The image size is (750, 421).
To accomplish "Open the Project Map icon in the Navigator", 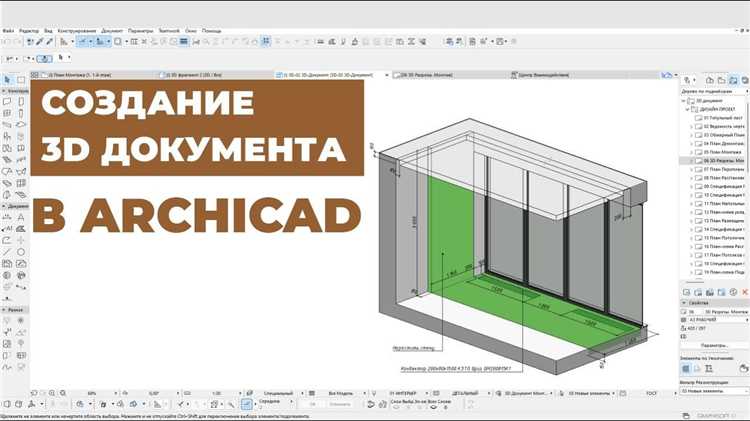I will [x=710, y=80].
